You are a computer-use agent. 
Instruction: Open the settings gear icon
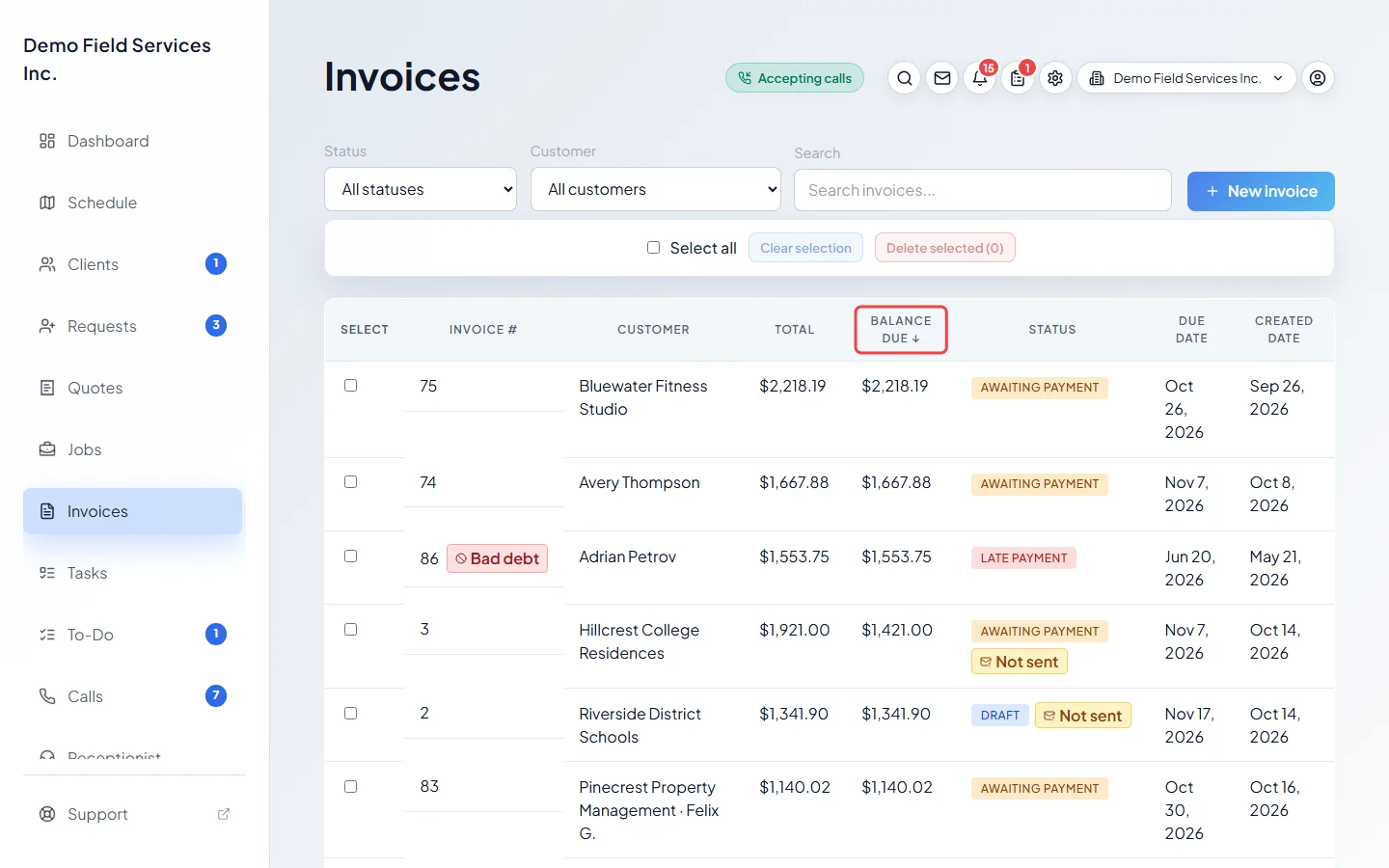tap(1055, 78)
